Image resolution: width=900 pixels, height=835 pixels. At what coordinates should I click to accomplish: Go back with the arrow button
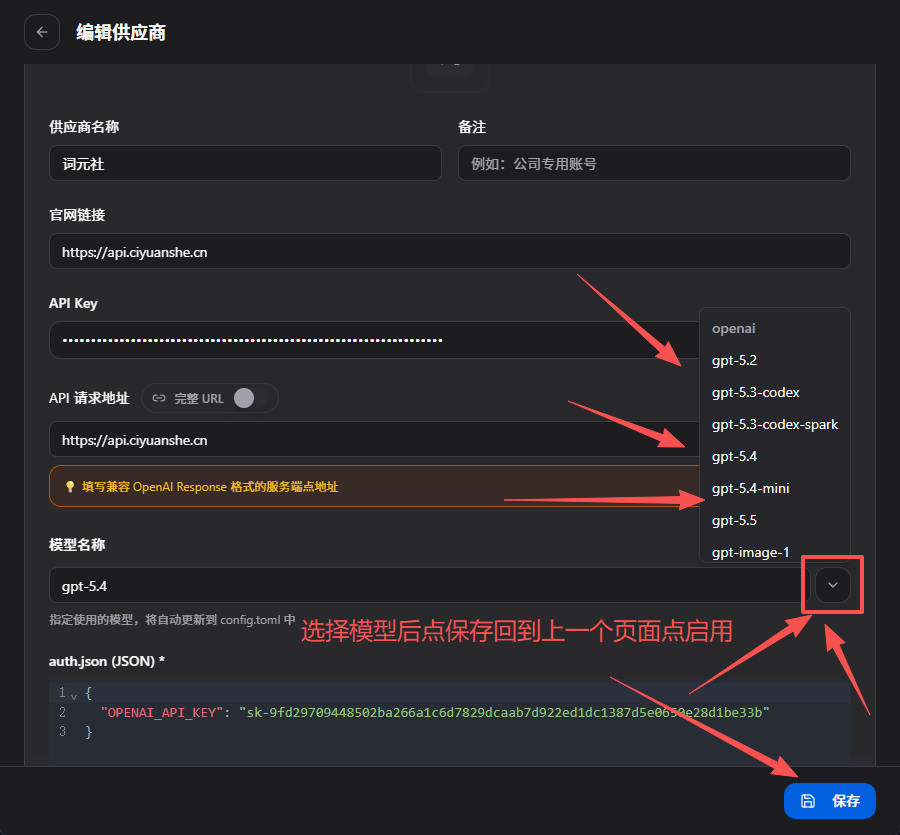tap(42, 32)
